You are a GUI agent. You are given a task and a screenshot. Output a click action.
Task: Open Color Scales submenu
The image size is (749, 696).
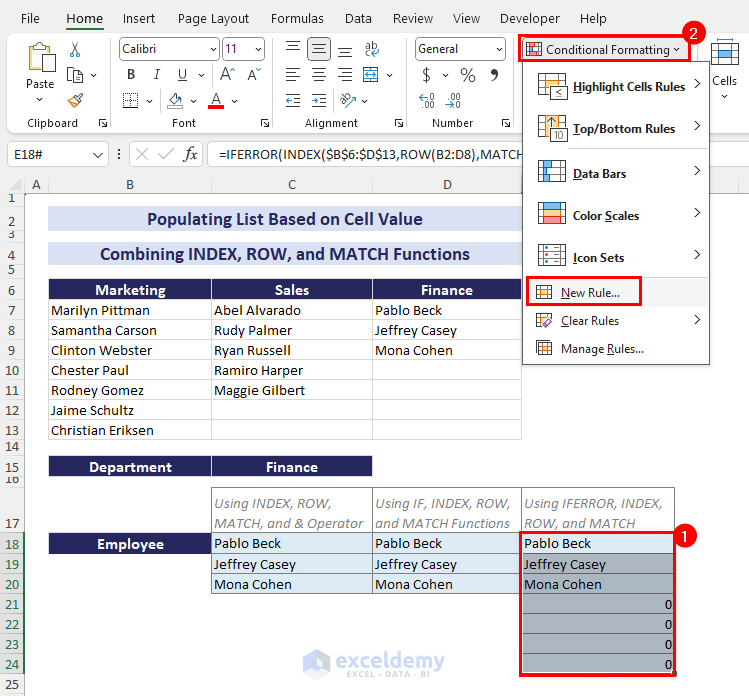pos(616,215)
